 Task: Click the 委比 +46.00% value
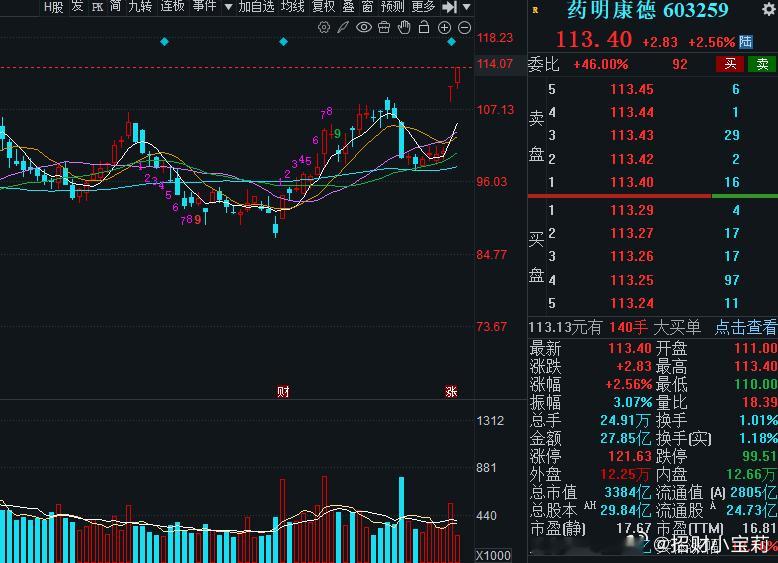point(601,64)
